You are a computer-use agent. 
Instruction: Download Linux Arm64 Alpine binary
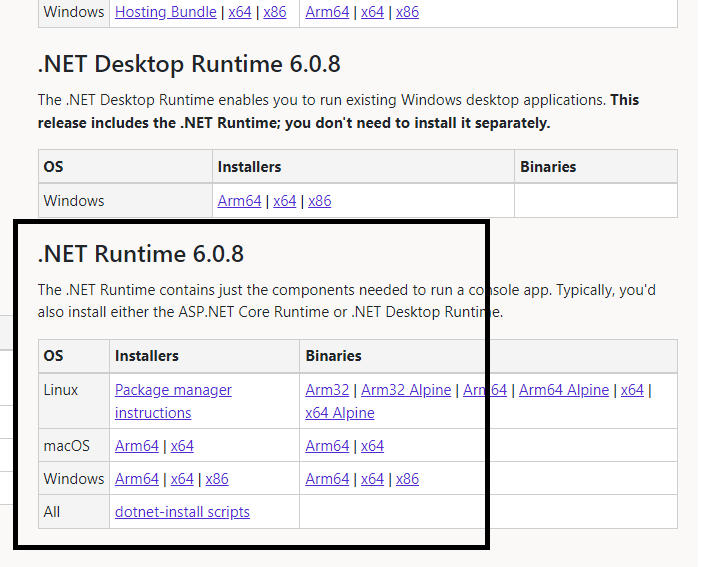pos(564,390)
